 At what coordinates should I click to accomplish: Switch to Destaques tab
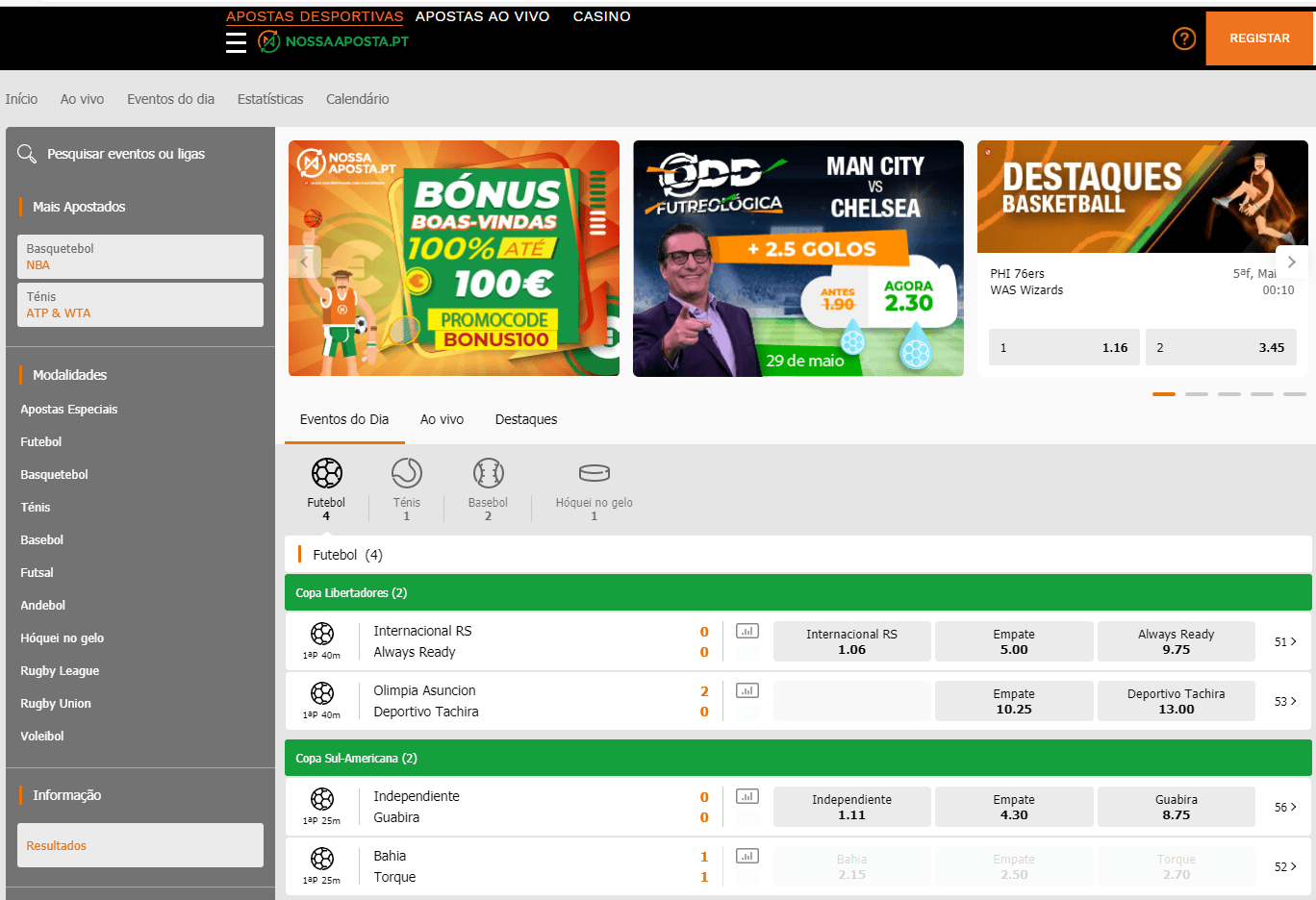526,419
